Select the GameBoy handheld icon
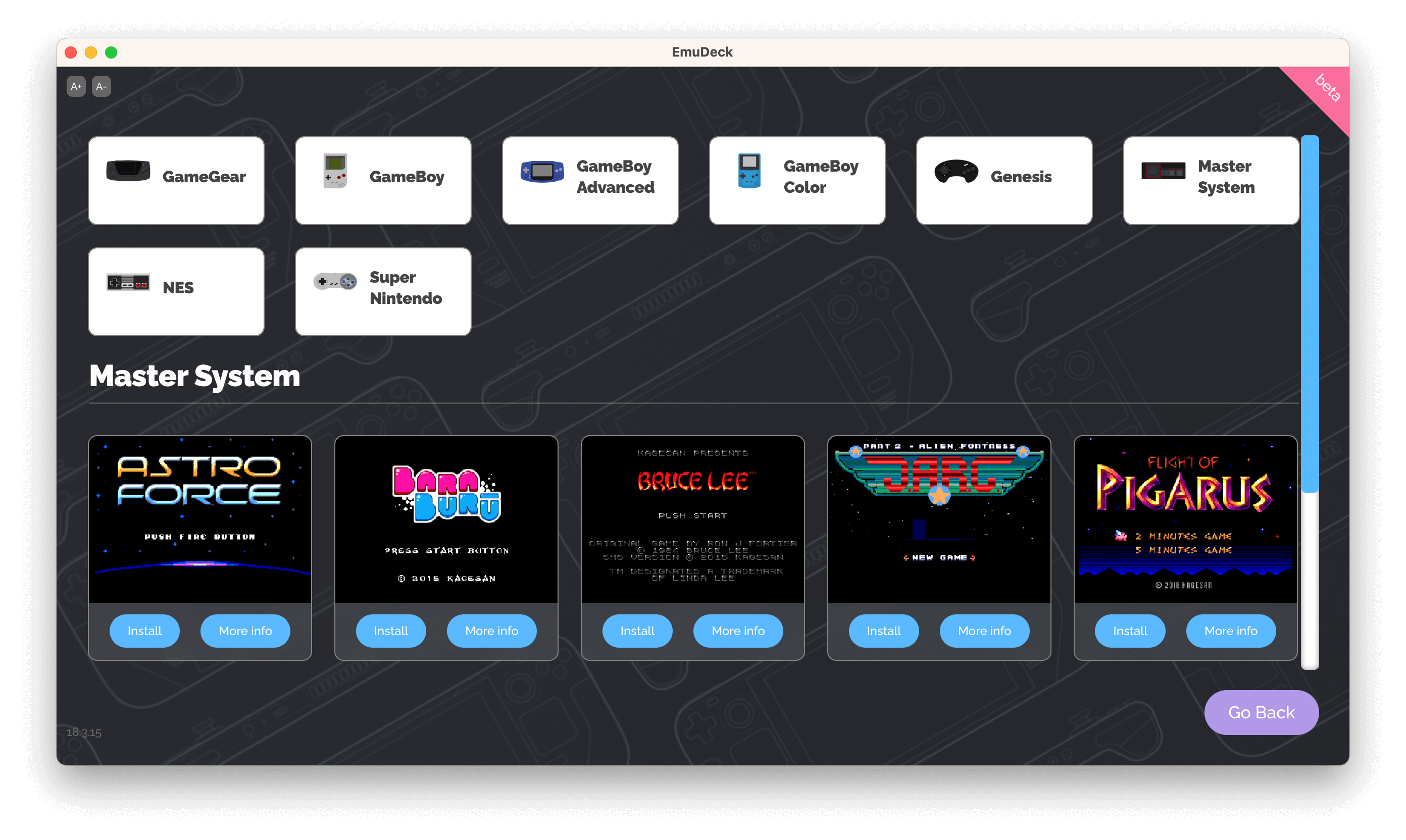The width and height of the screenshot is (1406, 840). click(x=335, y=171)
